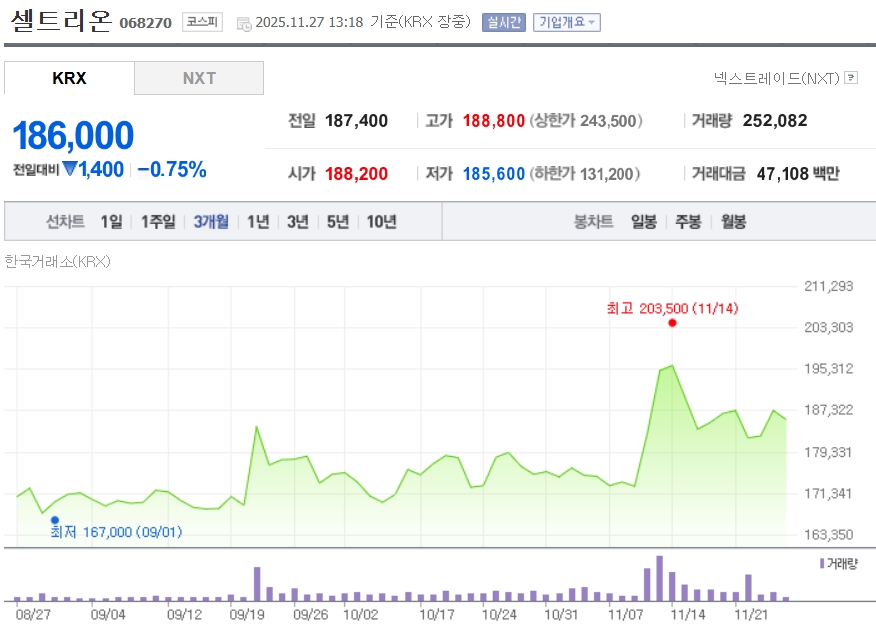The height and width of the screenshot is (639, 876).
Task: Switch to the KRX tab
Action: point(69,78)
